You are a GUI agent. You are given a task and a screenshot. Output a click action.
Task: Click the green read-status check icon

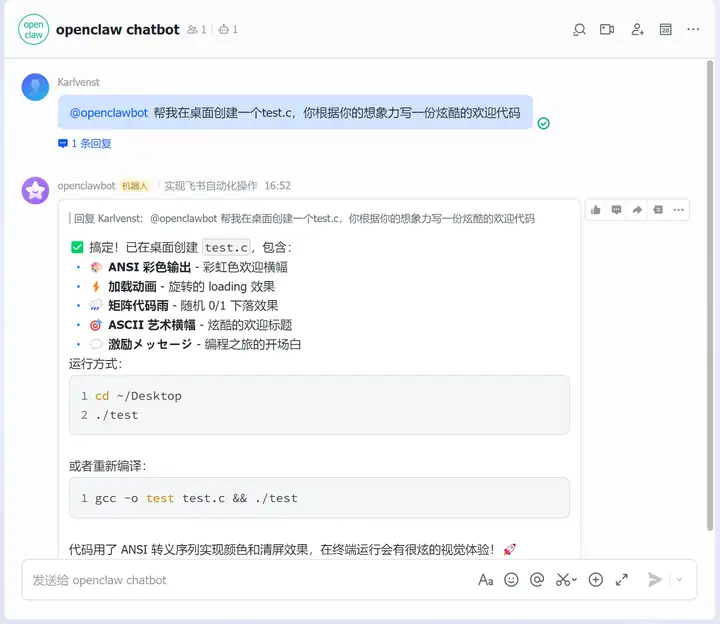[544, 124]
